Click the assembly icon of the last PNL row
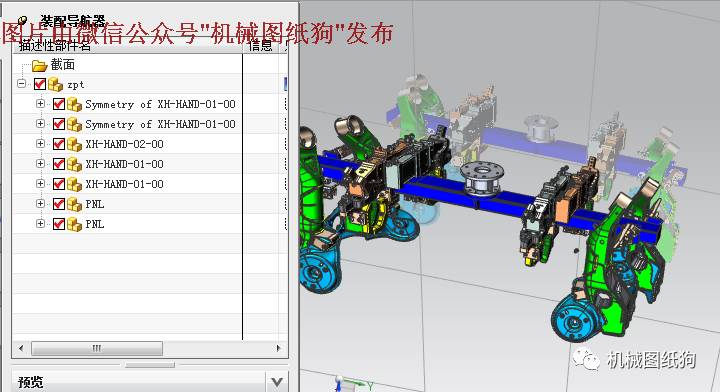Image resolution: width=720 pixels, height=392 pixels. [74, 224]
